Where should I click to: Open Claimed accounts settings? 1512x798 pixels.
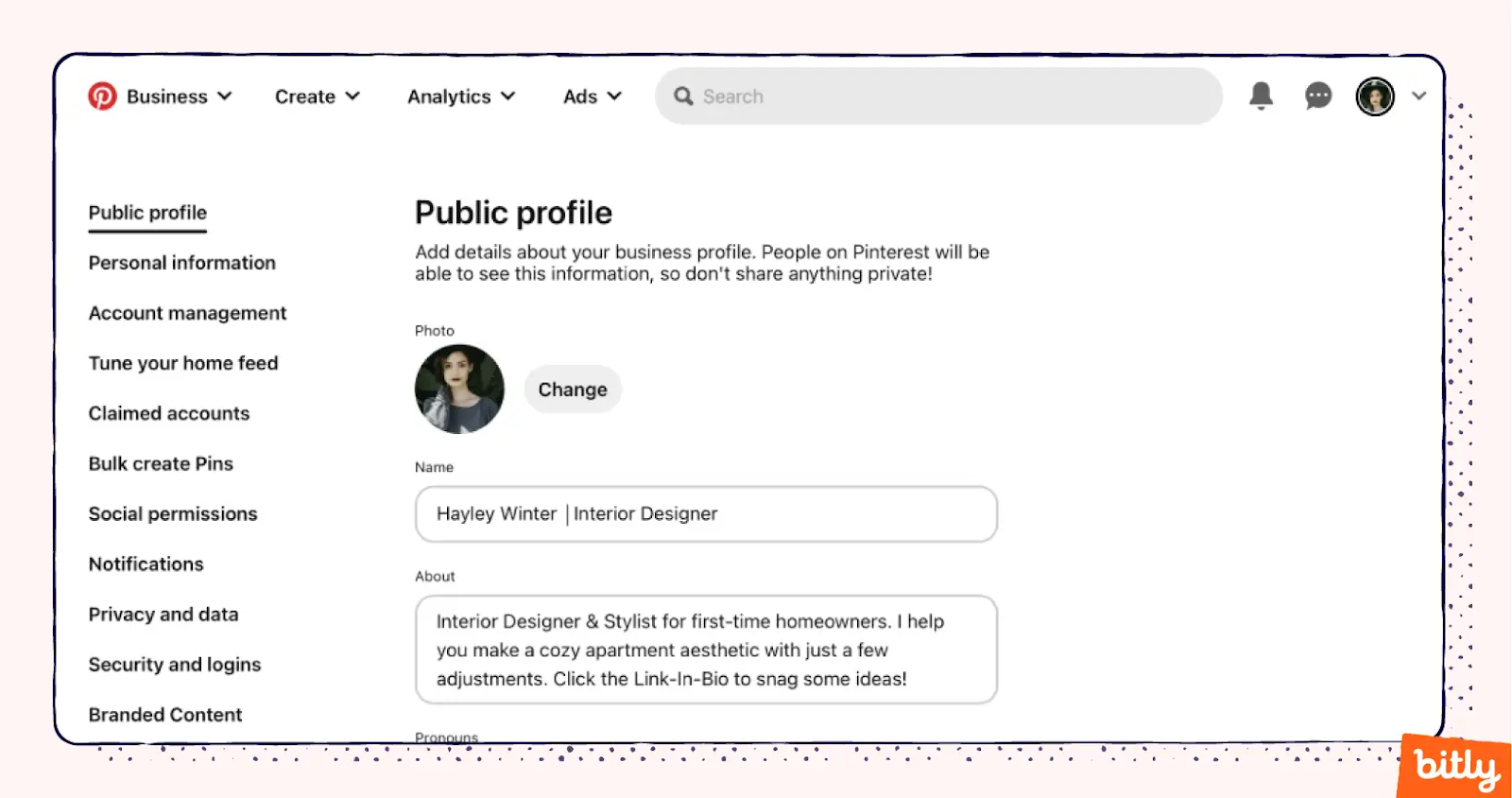[169, 413]
